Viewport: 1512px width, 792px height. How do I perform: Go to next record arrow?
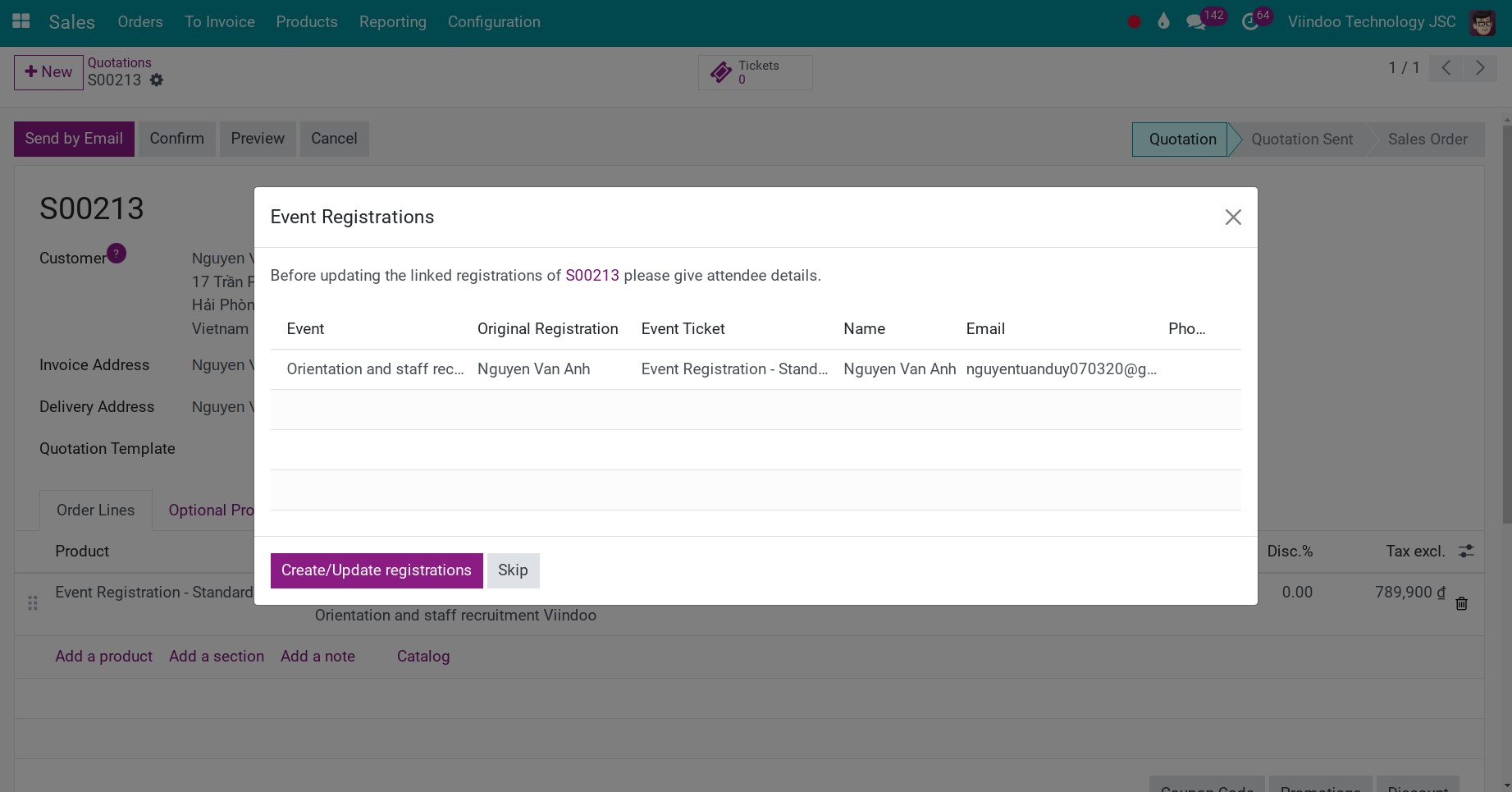pos(1480,68)
